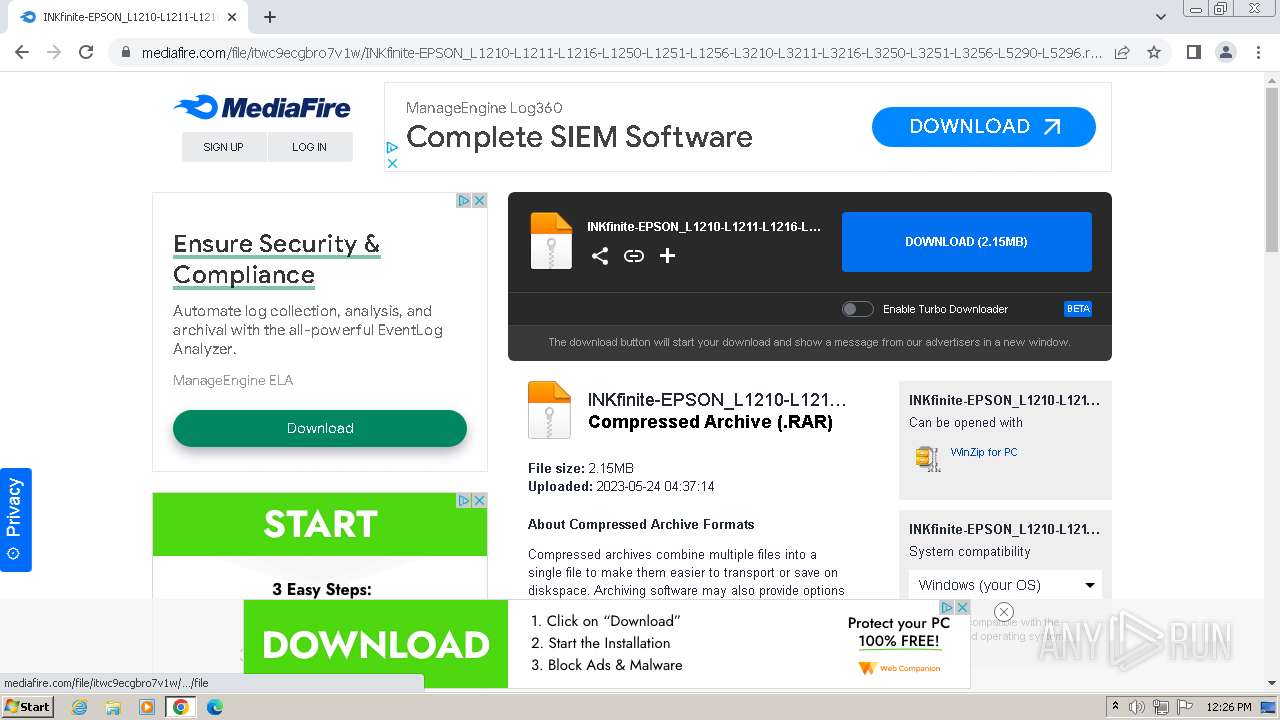1280x720 pixels.
Task: Click 'About Compressed Archive Formats' heading
Action: (x=641, y=524)
